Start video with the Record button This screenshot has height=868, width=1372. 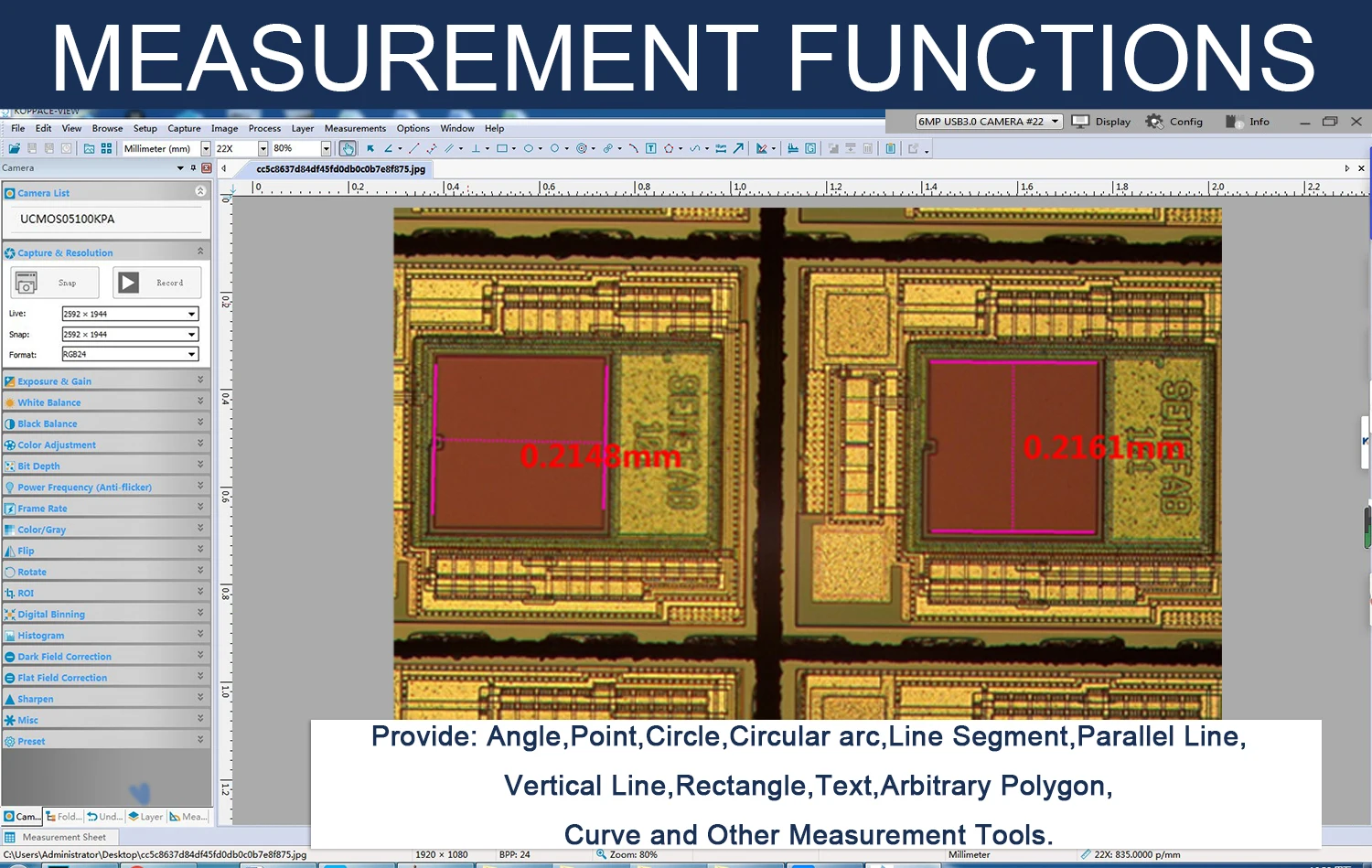pyautogui.click(x=156, y=283)
